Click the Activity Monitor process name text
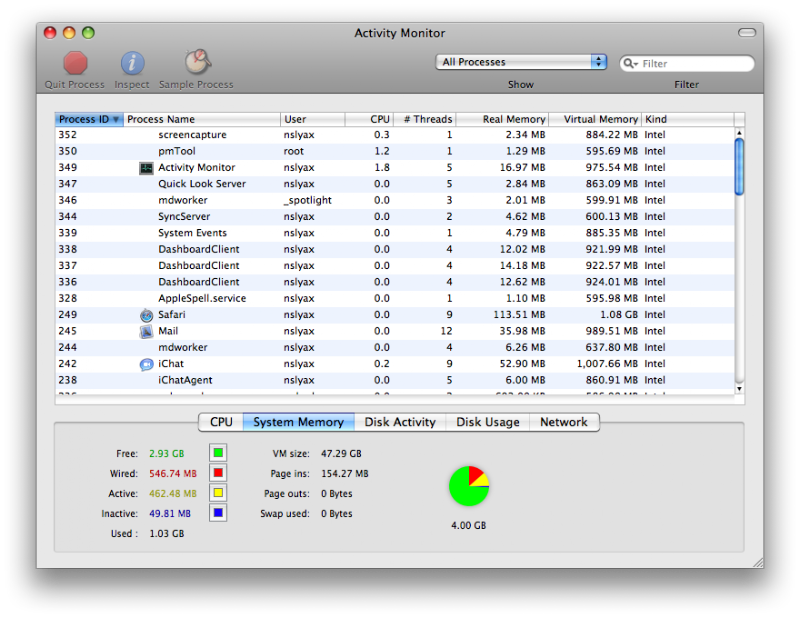800x618 pixels. [196, 167]
